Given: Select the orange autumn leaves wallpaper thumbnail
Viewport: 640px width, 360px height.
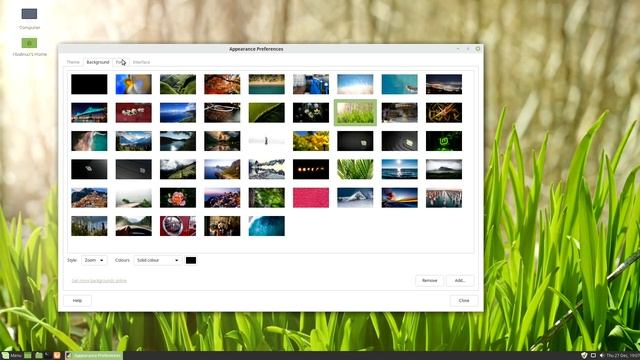Looking at the screenshot, I should 222,84.
